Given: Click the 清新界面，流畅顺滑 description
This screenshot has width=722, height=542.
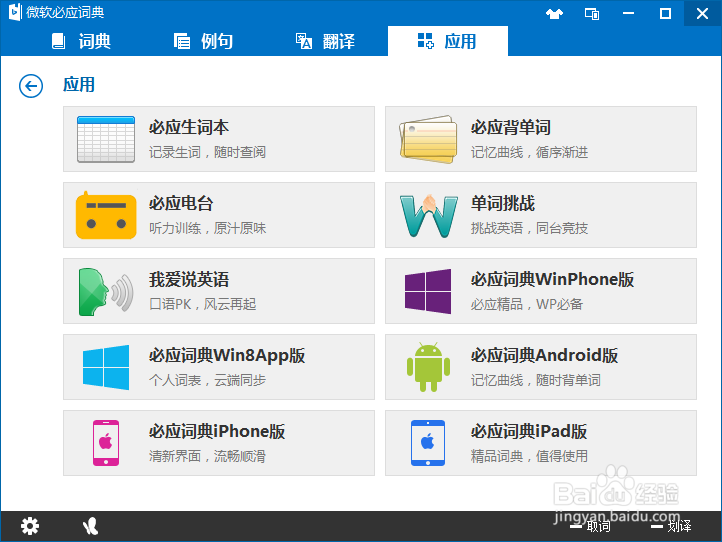Looking at the screenshot, I should (207, 456).
